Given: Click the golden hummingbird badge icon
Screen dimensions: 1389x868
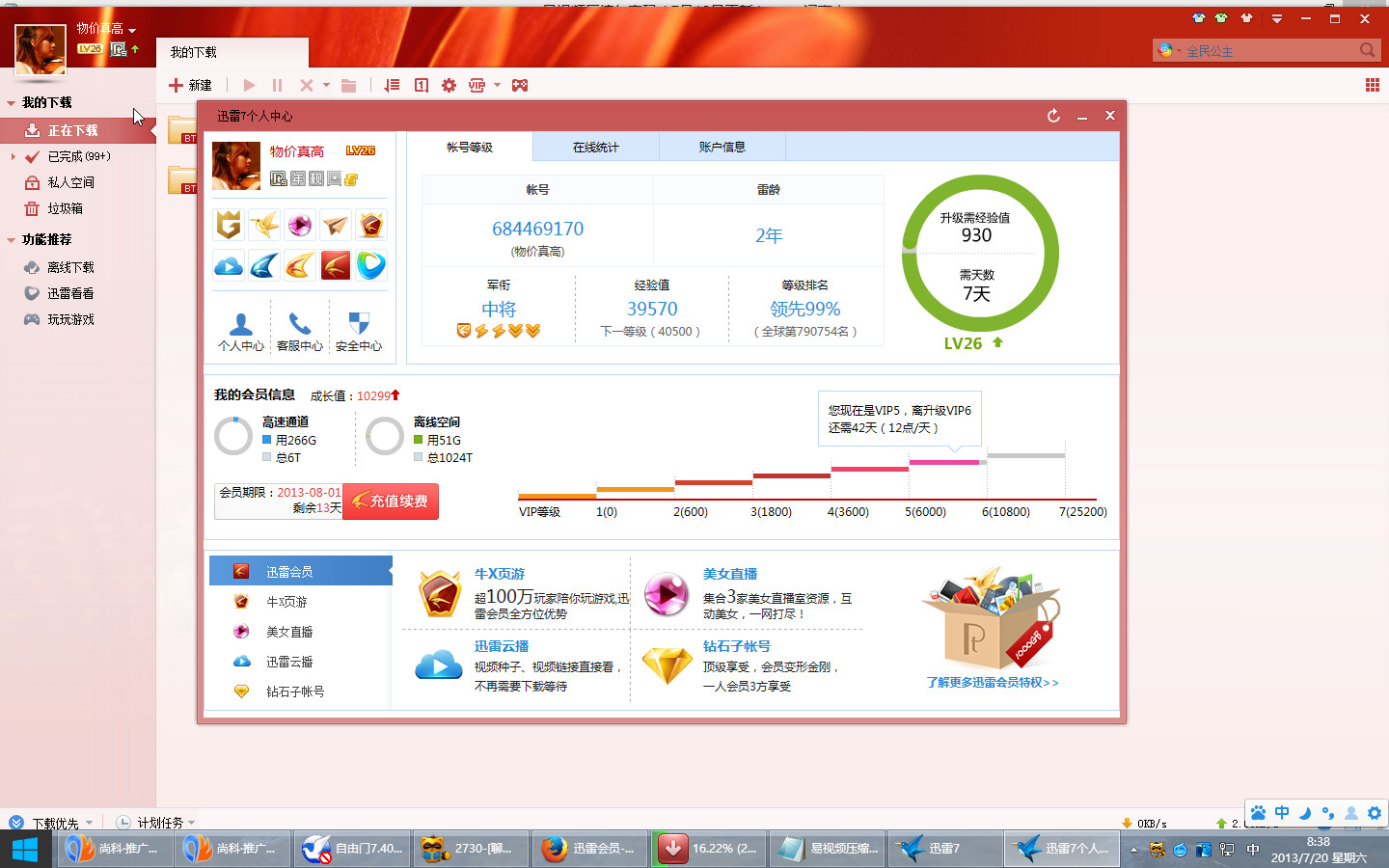Looking at the screenshot, I should (264, 225).
